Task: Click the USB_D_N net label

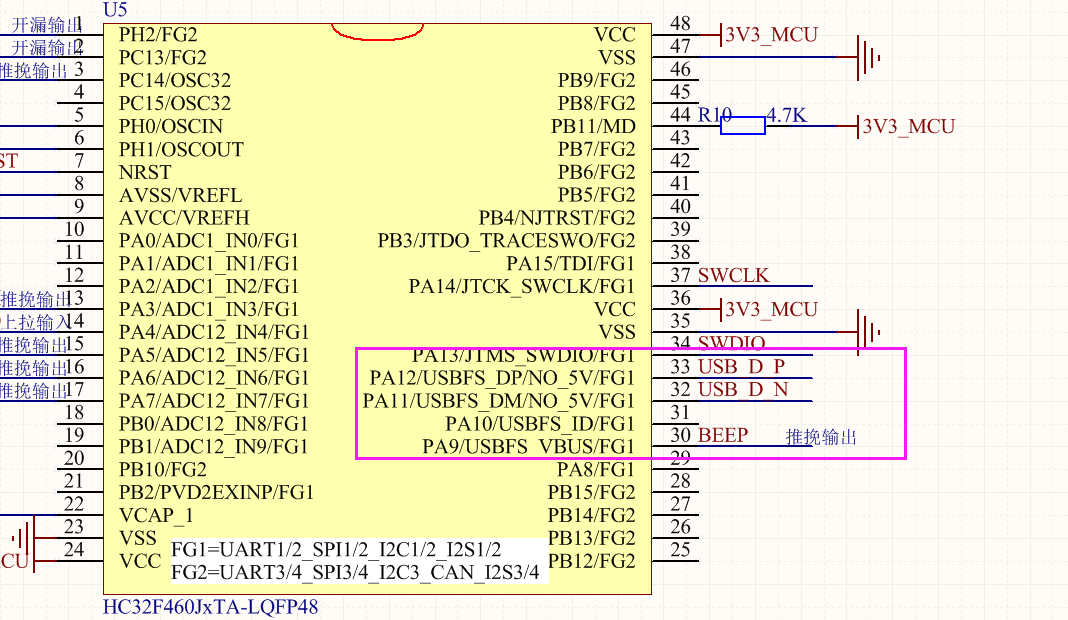Action: tap(743, 390)
